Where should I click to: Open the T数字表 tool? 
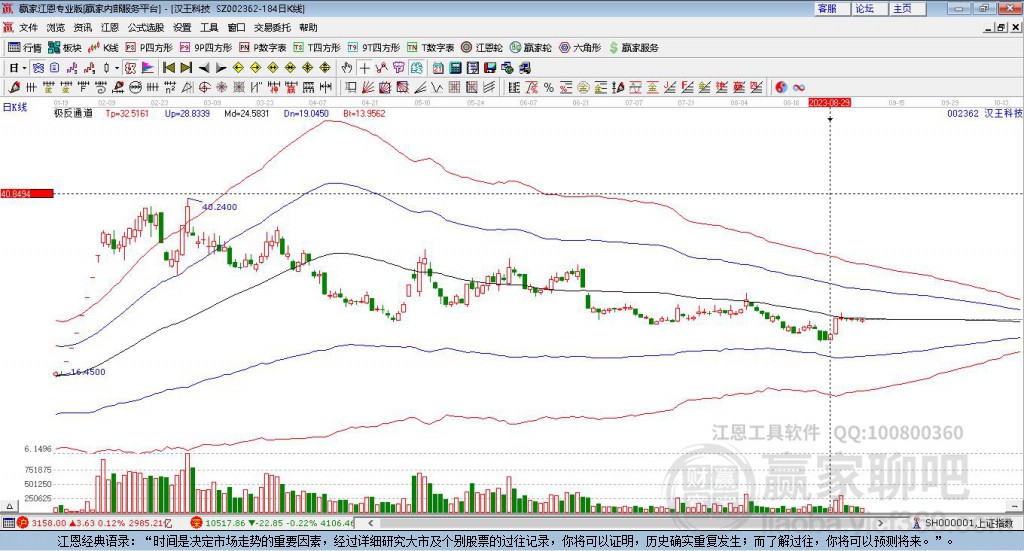point(430,48)
